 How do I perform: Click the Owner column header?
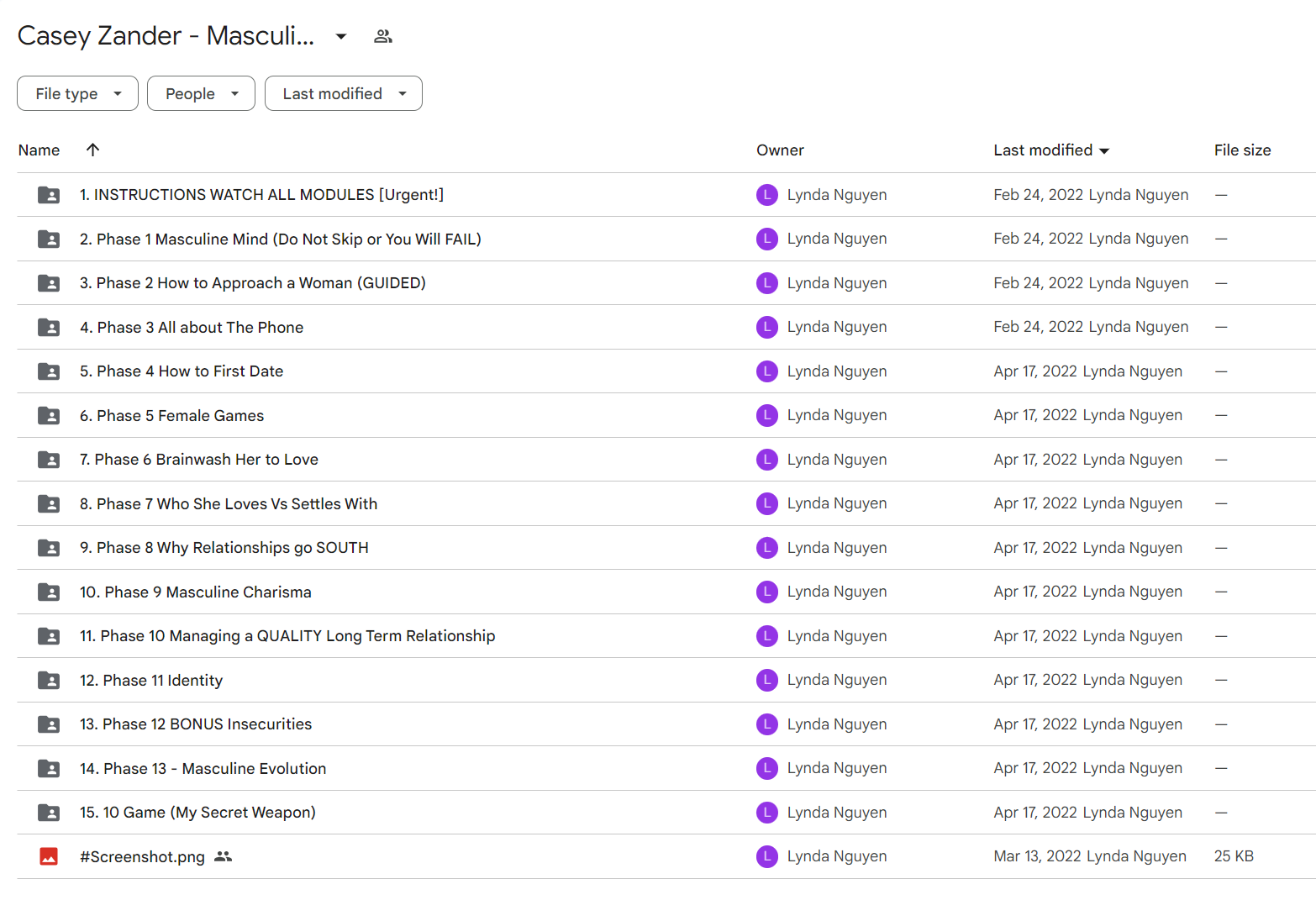(780, 150)
